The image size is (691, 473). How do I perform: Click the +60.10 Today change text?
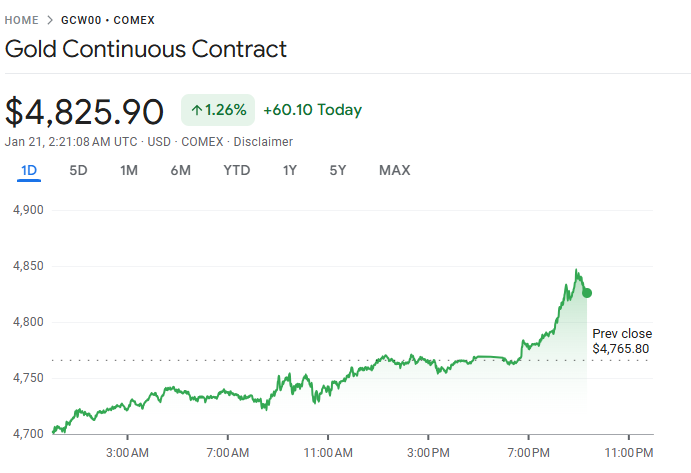tap(312, 110)
